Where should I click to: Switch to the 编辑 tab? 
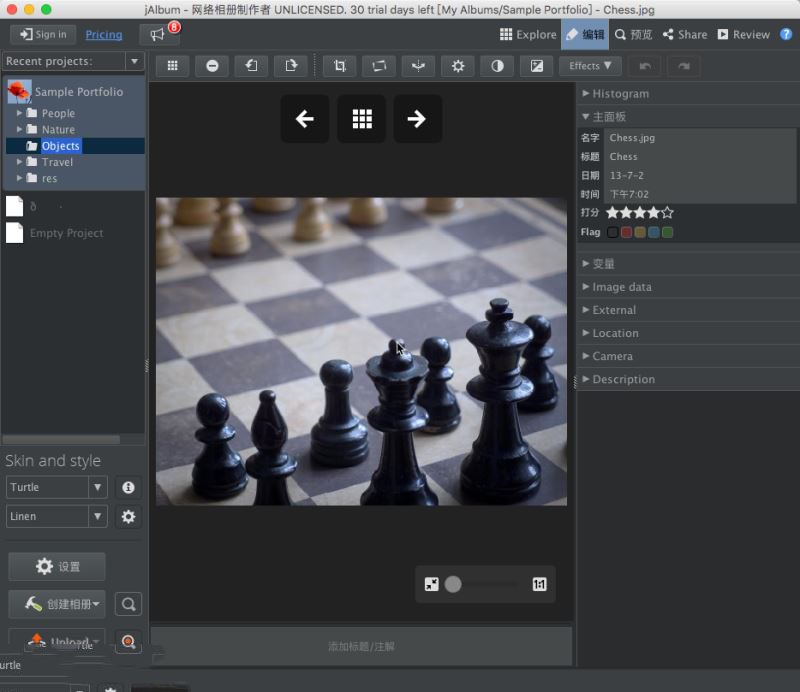(585, 34)
